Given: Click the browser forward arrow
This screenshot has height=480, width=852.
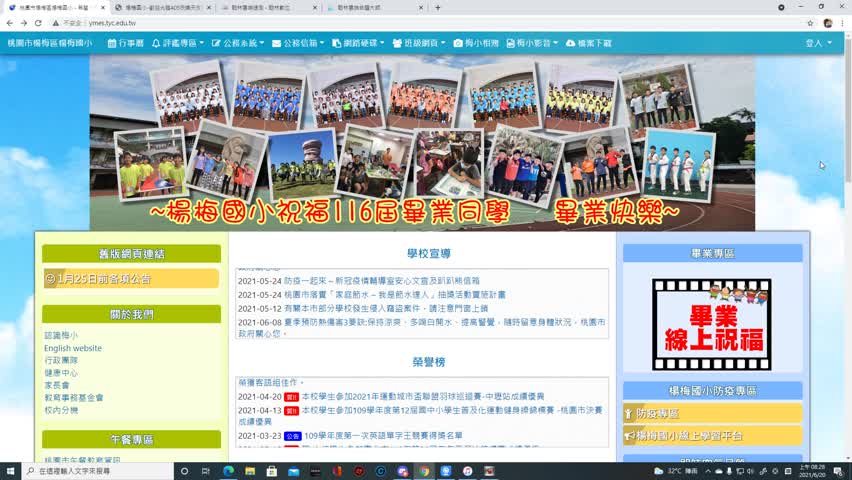Looking at the screenshot, I should point(24,23).
